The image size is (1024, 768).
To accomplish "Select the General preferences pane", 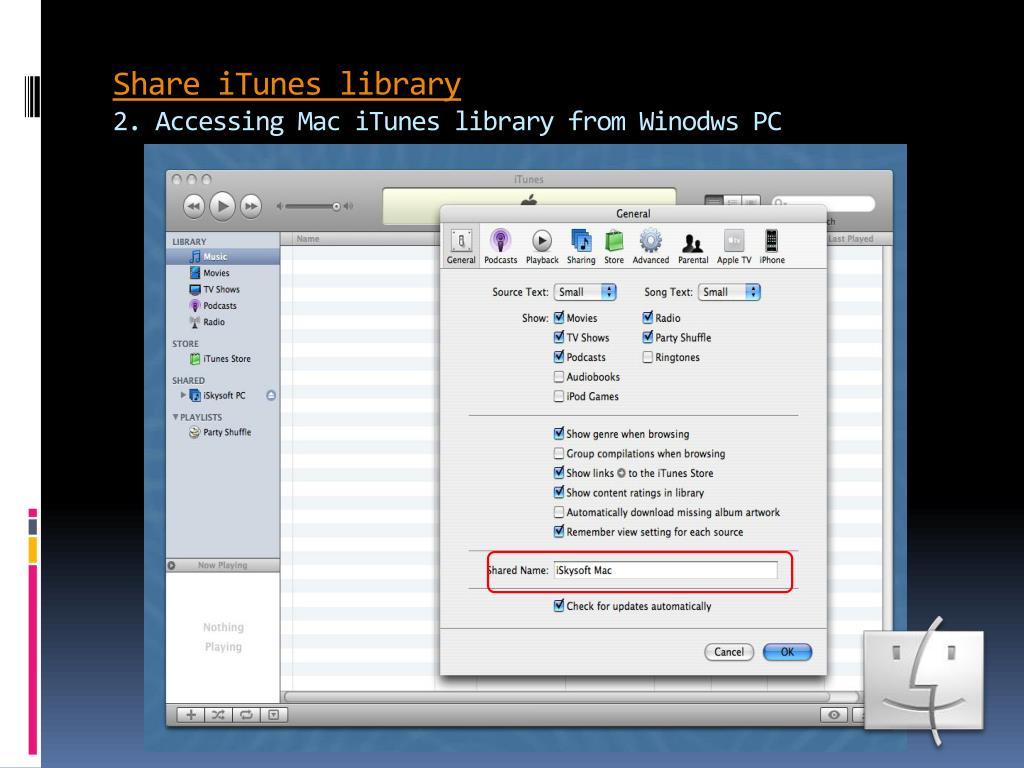I will pyautogui.click(x=461, y=246).
